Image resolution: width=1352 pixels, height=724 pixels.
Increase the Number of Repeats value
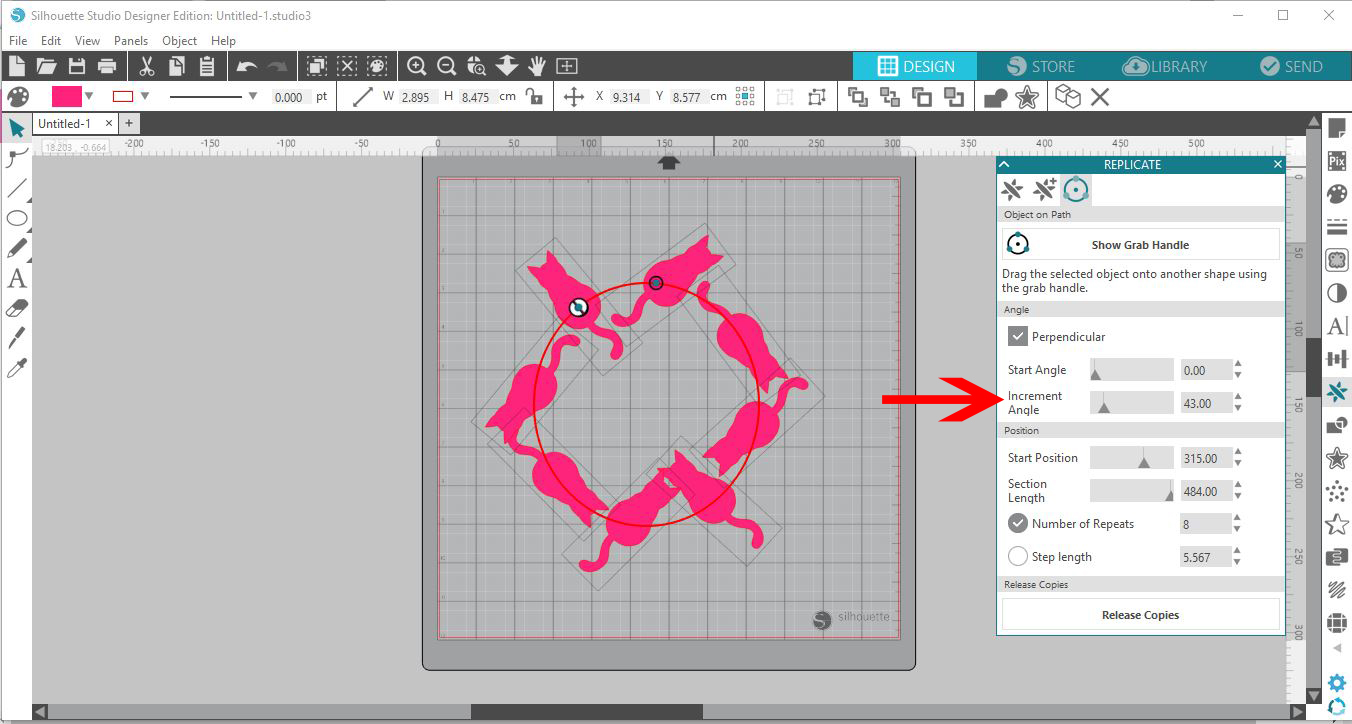tap(1238, 518)
